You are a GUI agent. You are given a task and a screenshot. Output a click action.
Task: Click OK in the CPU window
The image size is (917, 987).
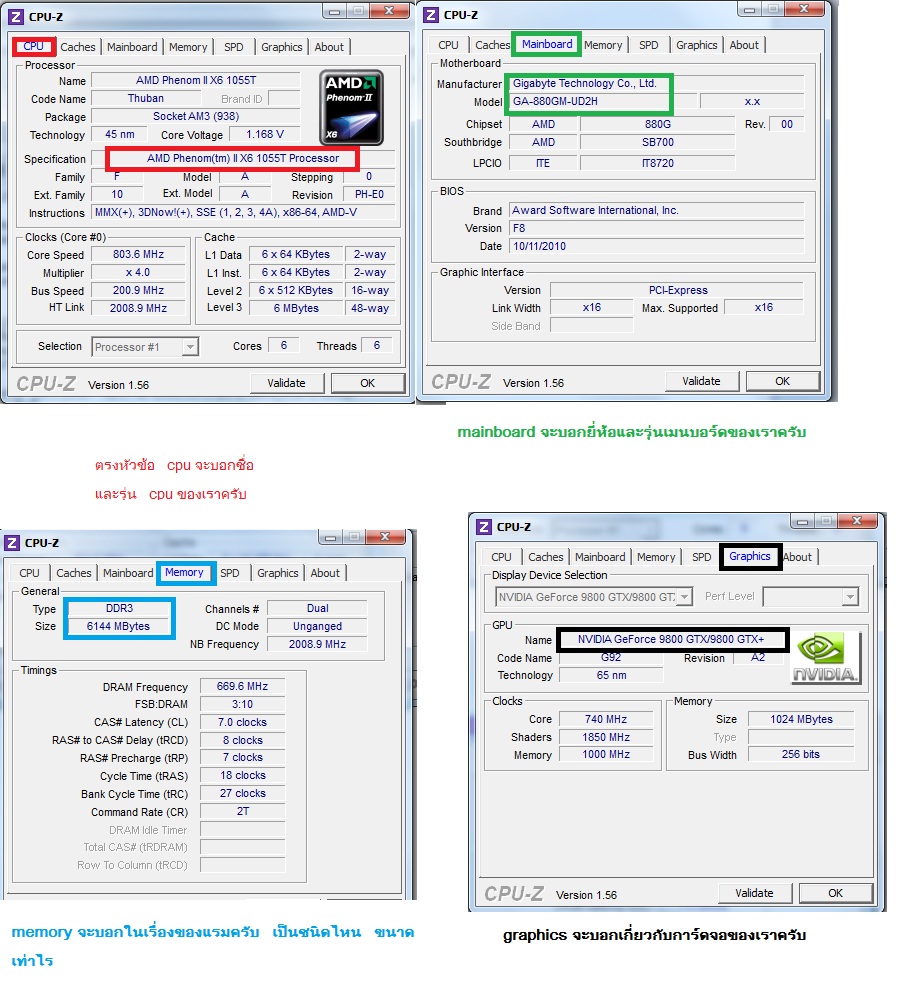(x=368, y=383)
